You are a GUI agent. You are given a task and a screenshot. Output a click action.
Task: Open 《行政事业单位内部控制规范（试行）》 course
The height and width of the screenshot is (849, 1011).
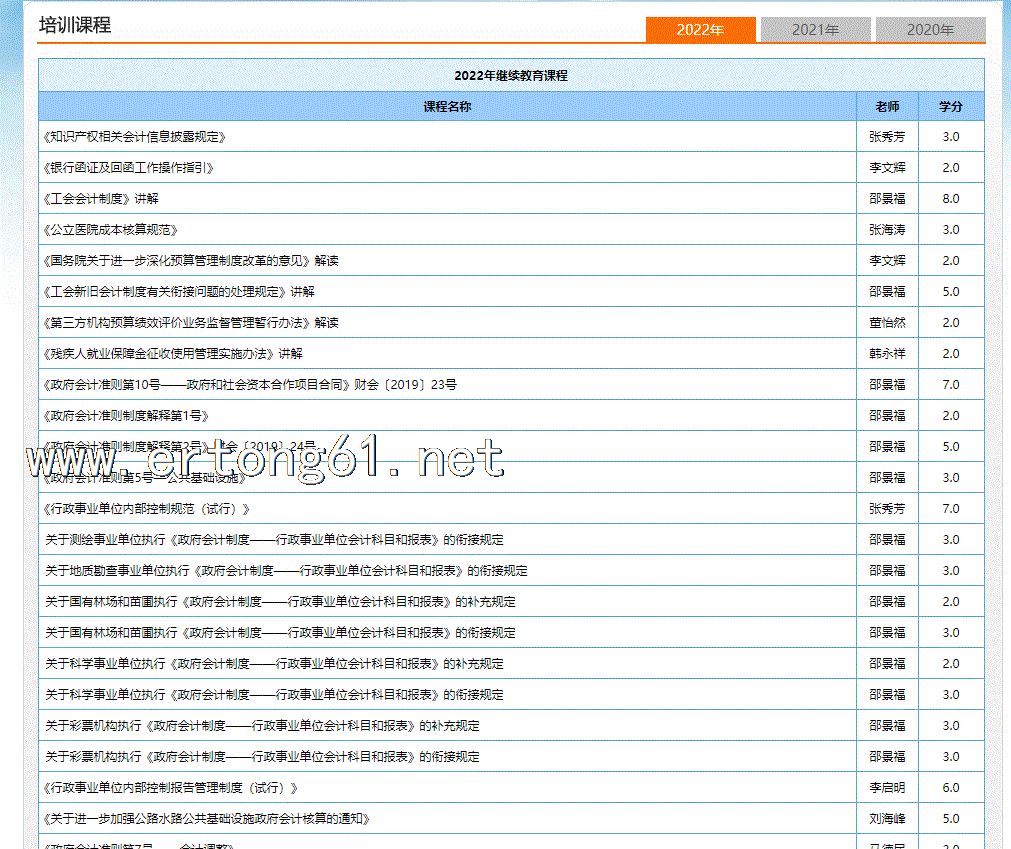coord(147,509)
